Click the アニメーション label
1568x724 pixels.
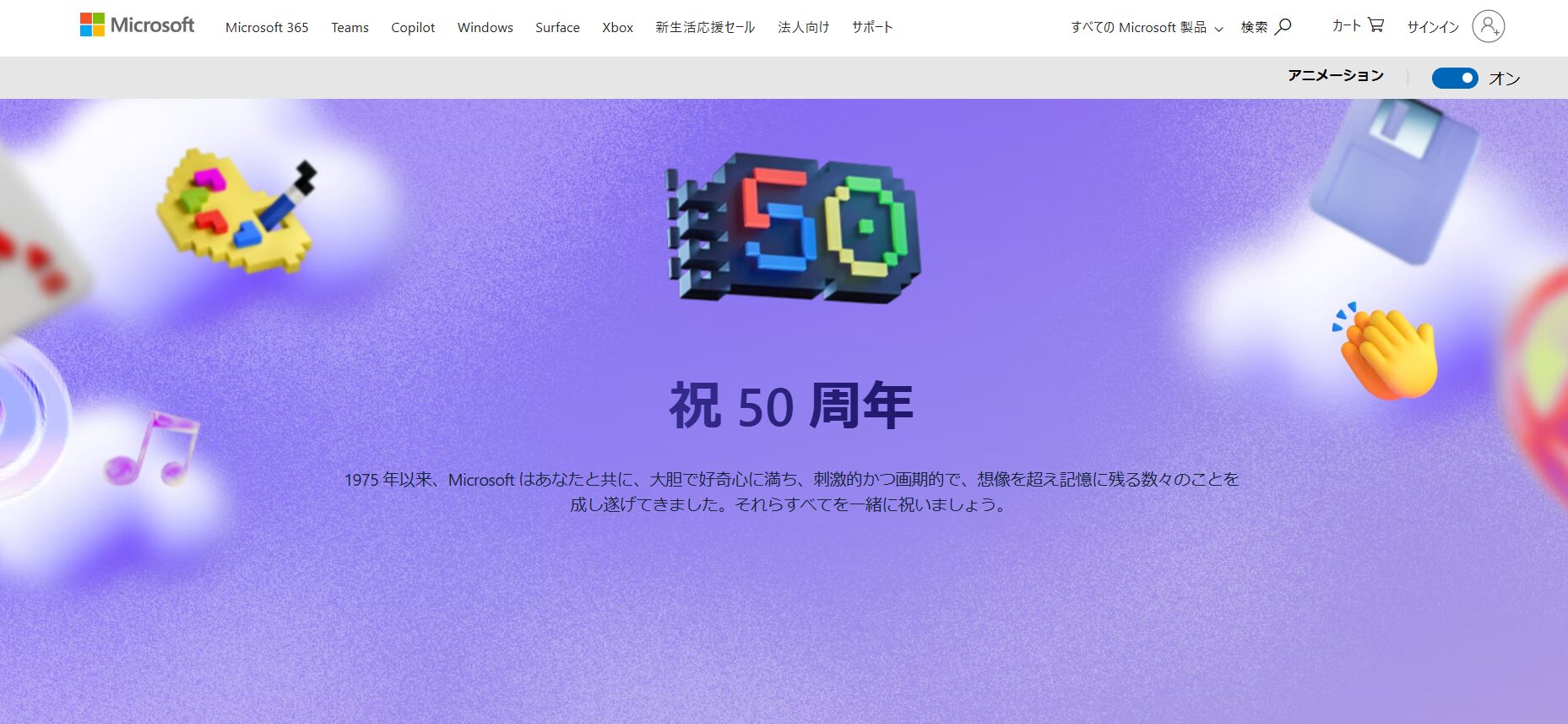tap(1336, 76)
